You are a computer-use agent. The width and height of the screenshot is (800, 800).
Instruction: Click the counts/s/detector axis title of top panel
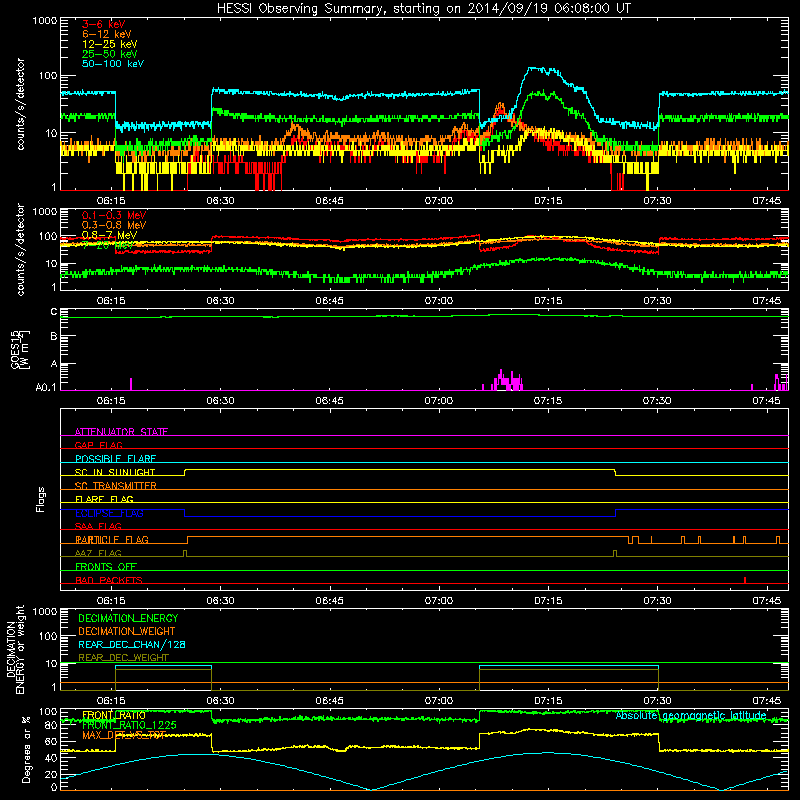pyautogui.click(x=20, y=104)
